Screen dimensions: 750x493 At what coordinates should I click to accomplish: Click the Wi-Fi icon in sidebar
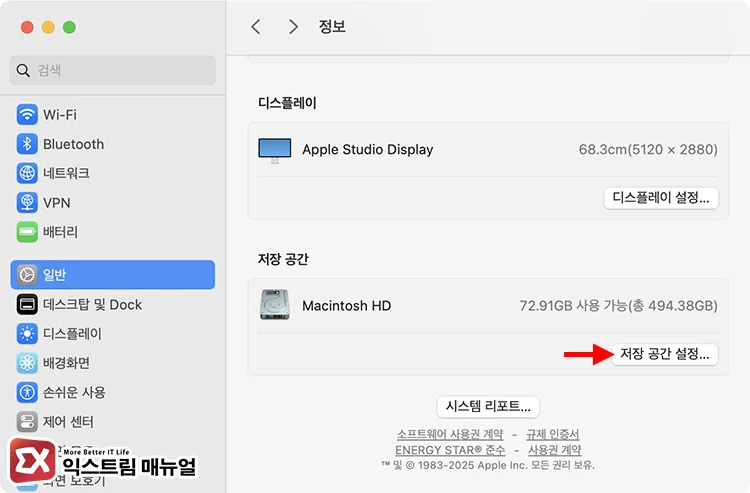[x=27, y=115]
